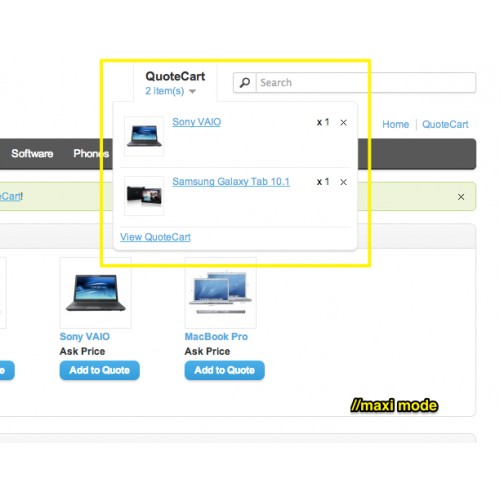The width and height of the screenshot is (500, 500).
Task: Click the MacBook Pro product image
Action: pyautogui.click(x=221, y=293)
